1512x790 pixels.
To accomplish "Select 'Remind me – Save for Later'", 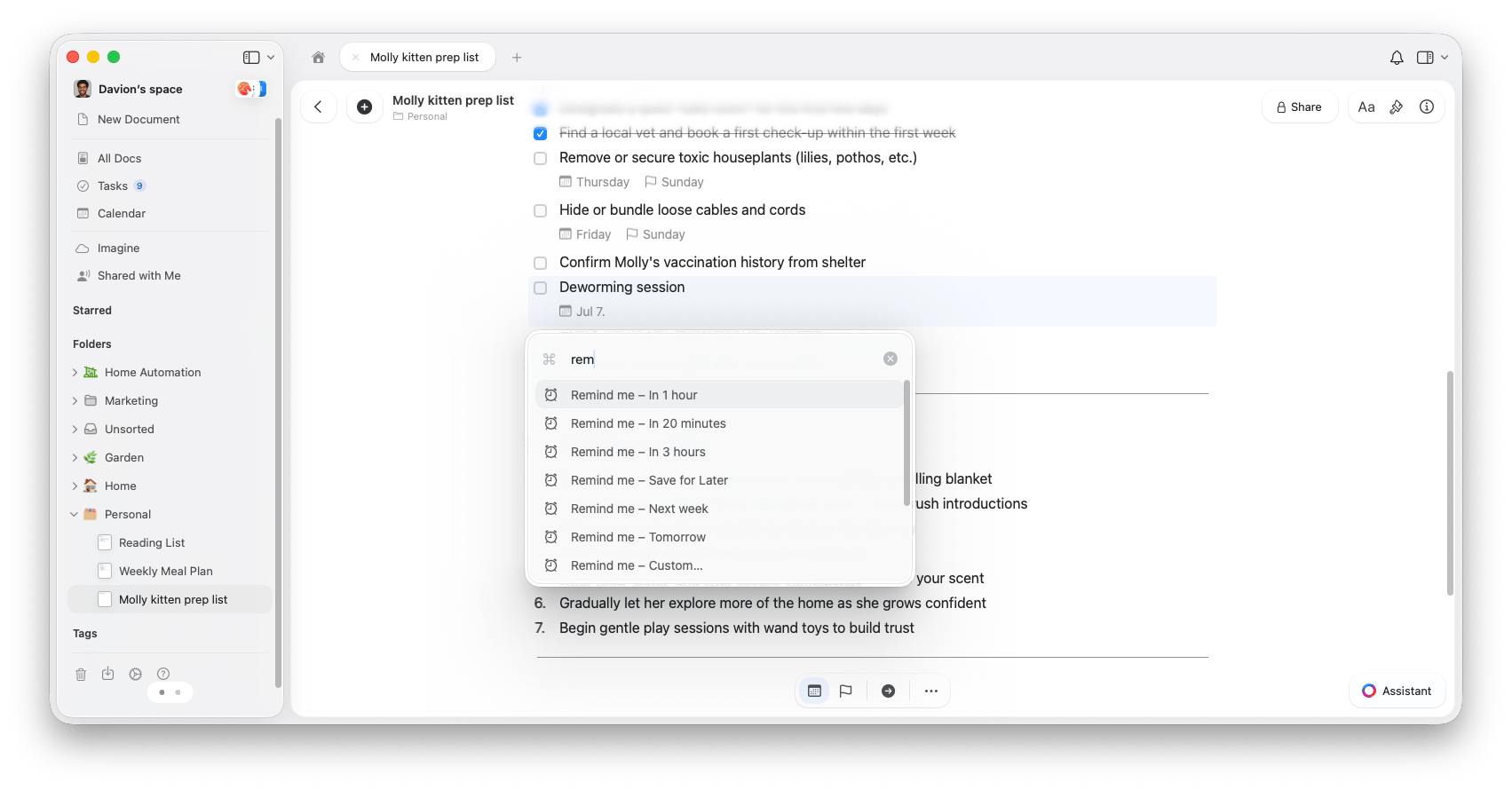I will 719,480.
